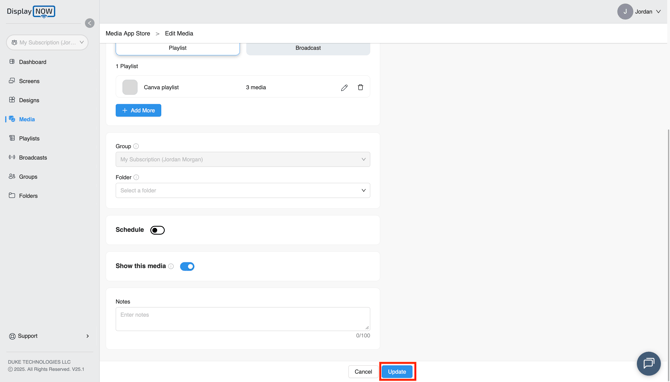Click the '3 media' count text
Viewport: 670px width, 382px height.
click(x=256, y=87)
